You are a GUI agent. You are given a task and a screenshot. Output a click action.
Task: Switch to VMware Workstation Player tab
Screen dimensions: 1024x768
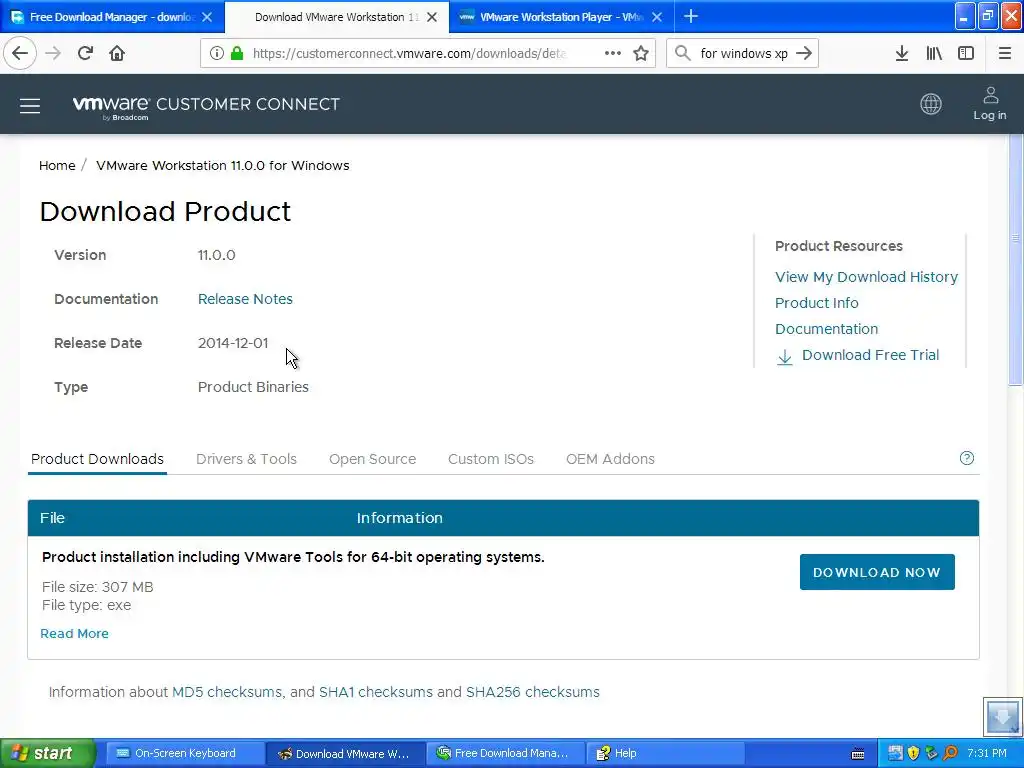pos(562,17)
